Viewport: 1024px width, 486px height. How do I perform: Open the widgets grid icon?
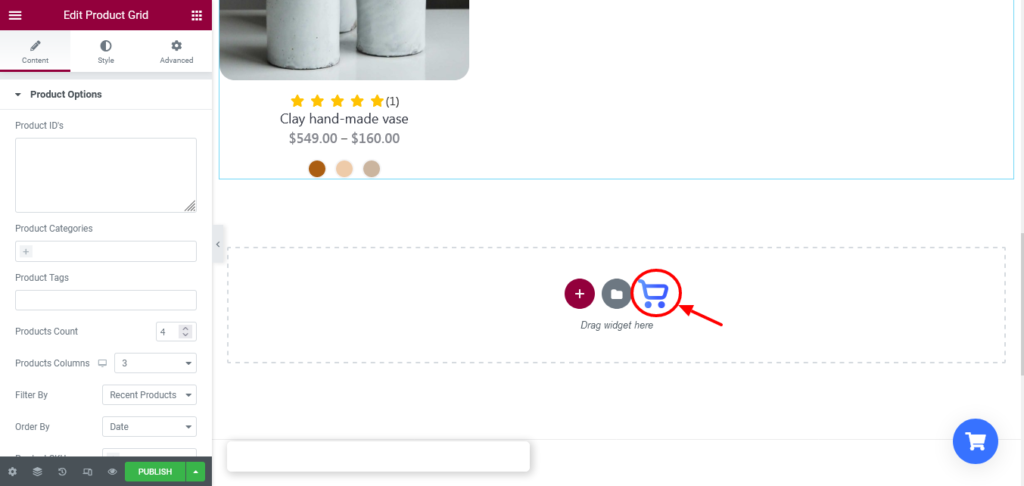pos(197,15)
